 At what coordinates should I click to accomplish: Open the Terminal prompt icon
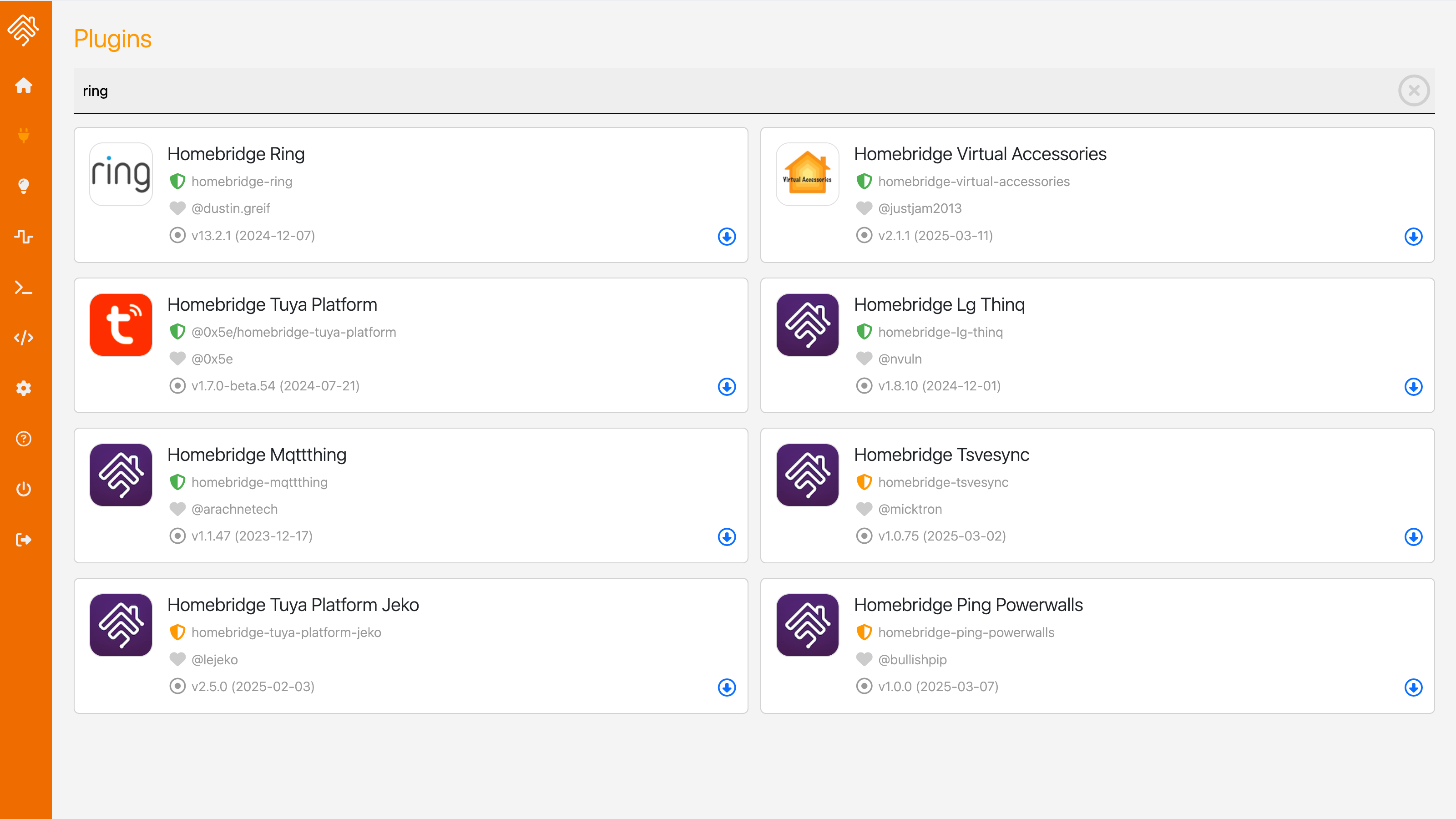23,287
